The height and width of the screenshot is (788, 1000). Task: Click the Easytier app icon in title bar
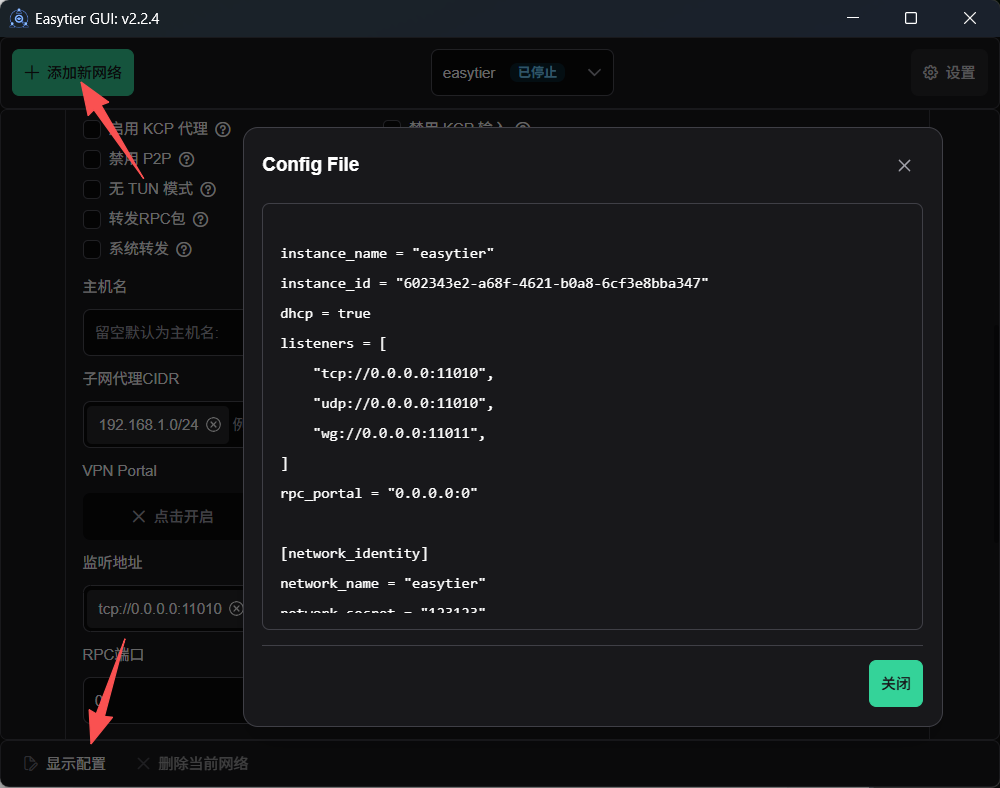pos(19,18)
